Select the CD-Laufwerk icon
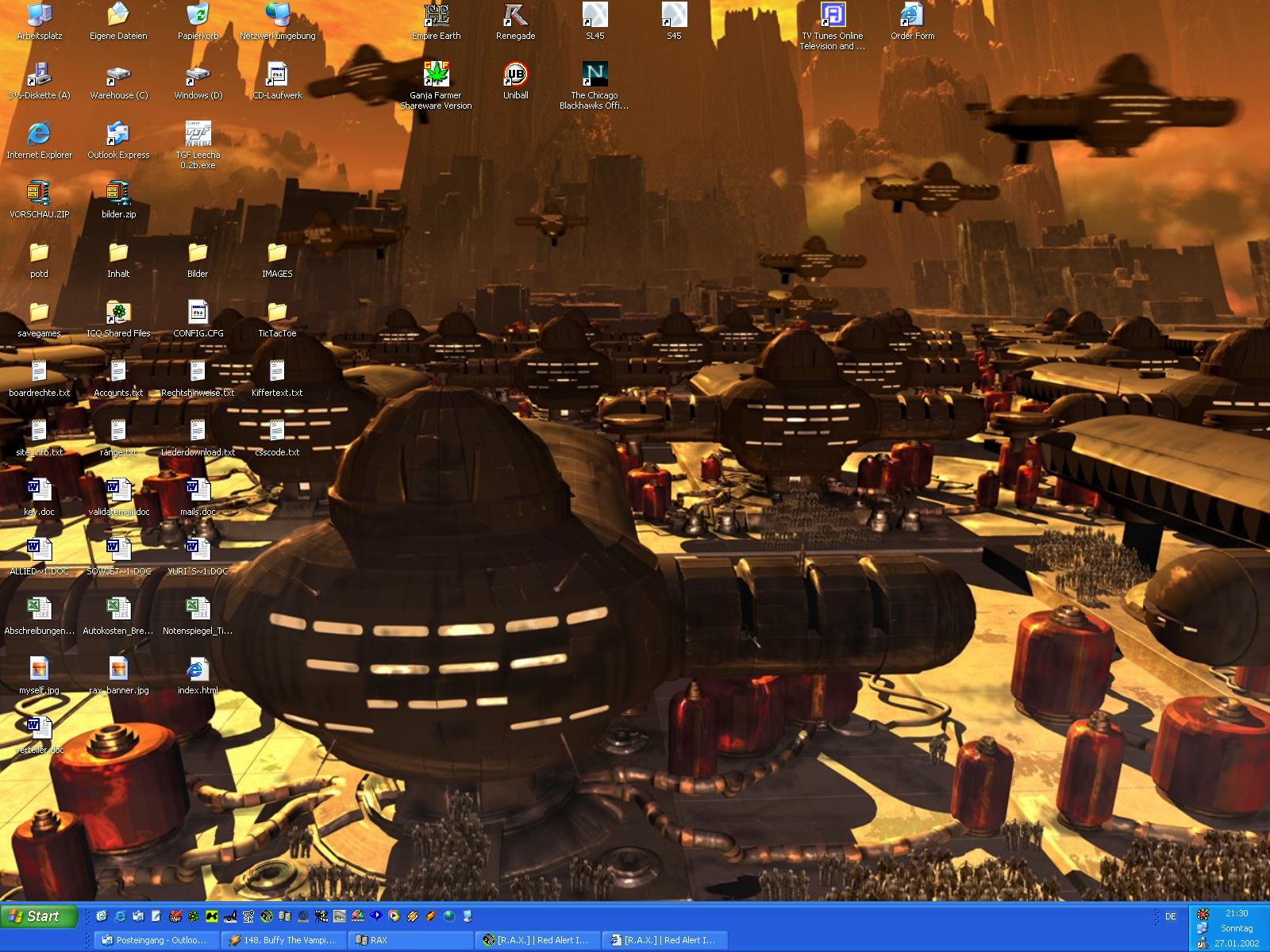The width and height of the screenshot is (1270, 952). point(277,82)
